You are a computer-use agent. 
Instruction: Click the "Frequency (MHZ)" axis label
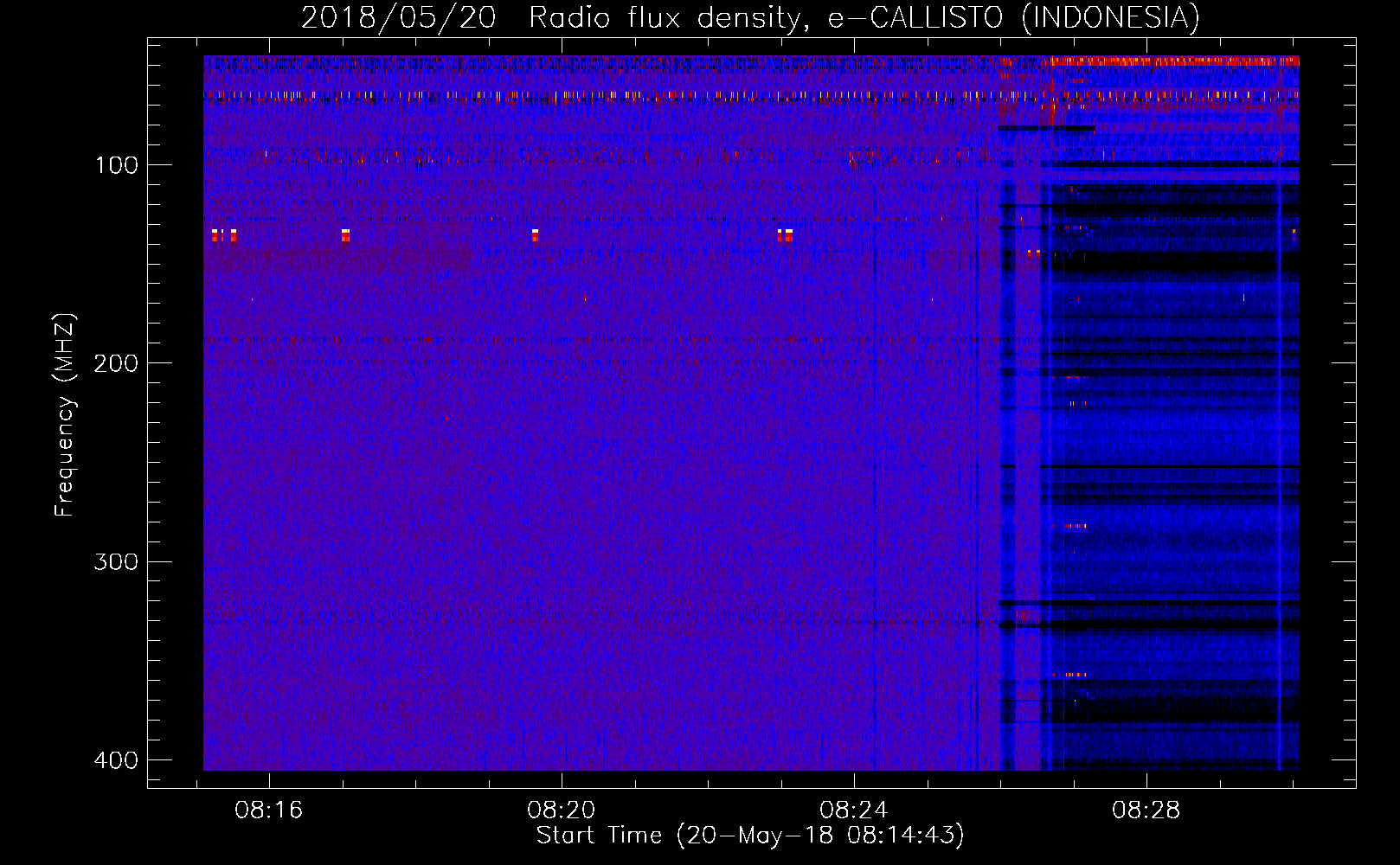click(65, 414)
